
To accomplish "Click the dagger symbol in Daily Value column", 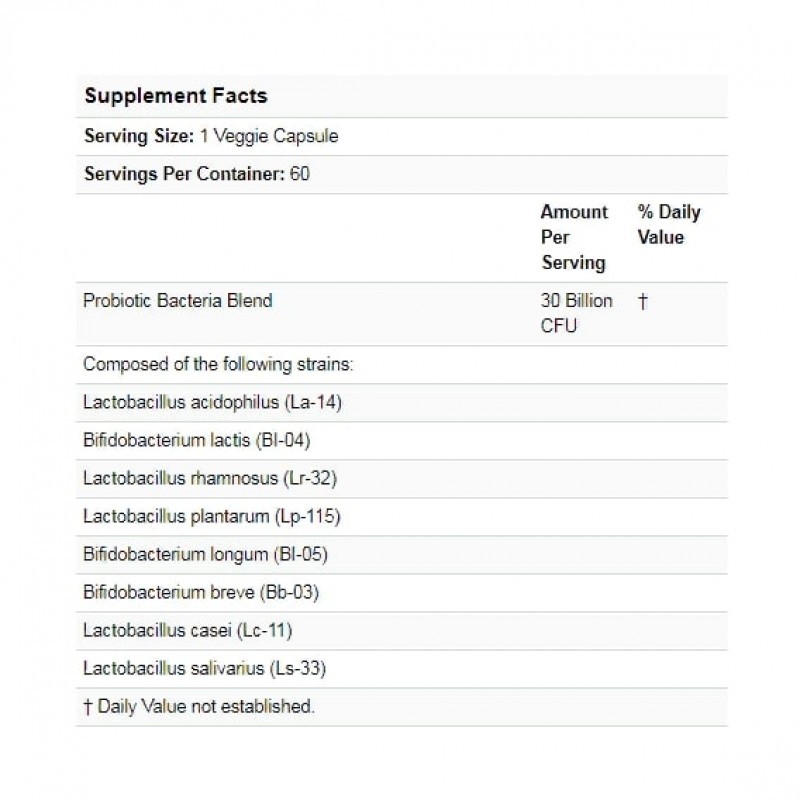I will click(642, 302).
